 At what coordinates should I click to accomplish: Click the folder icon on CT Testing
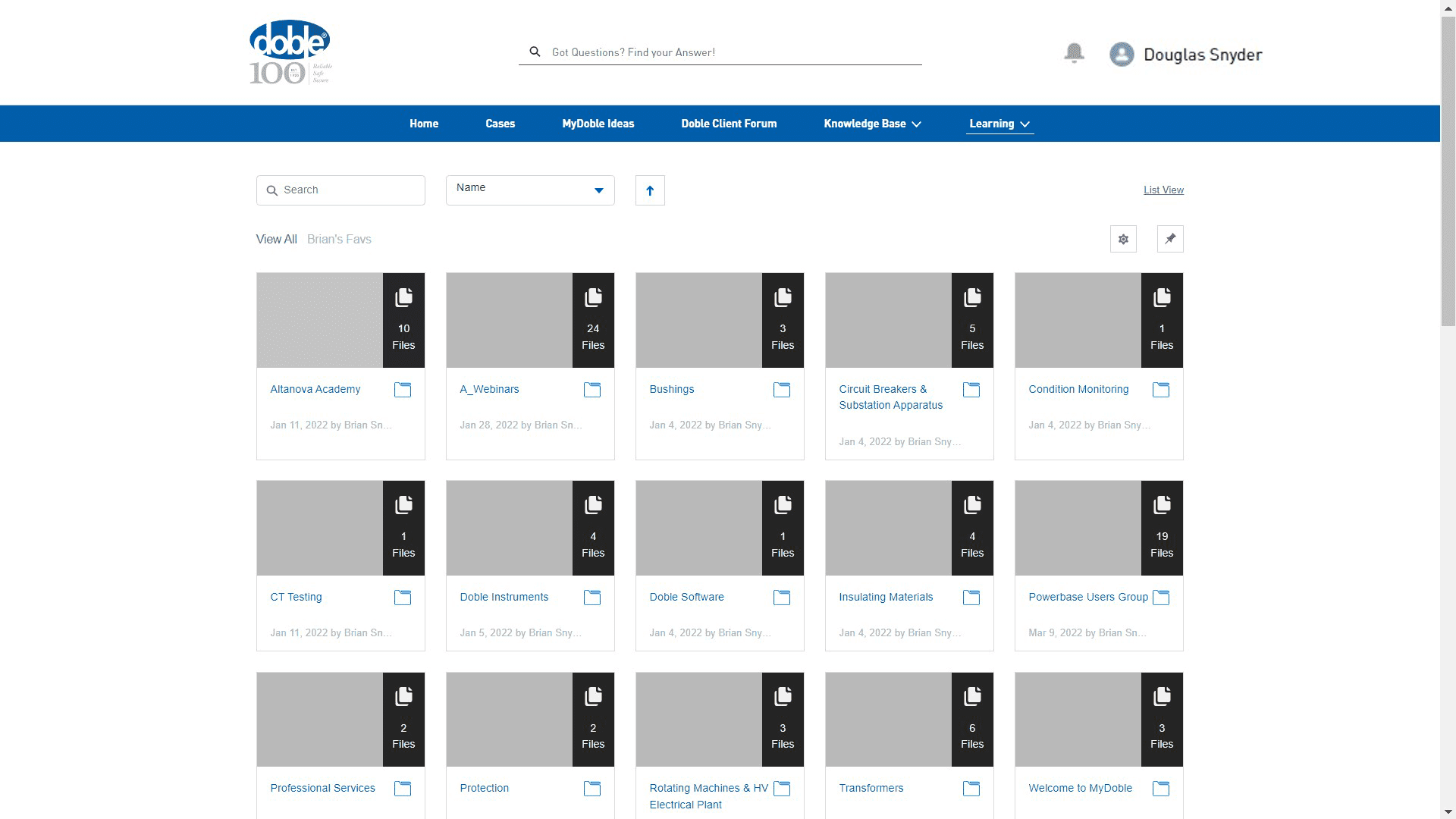(403, 598)
